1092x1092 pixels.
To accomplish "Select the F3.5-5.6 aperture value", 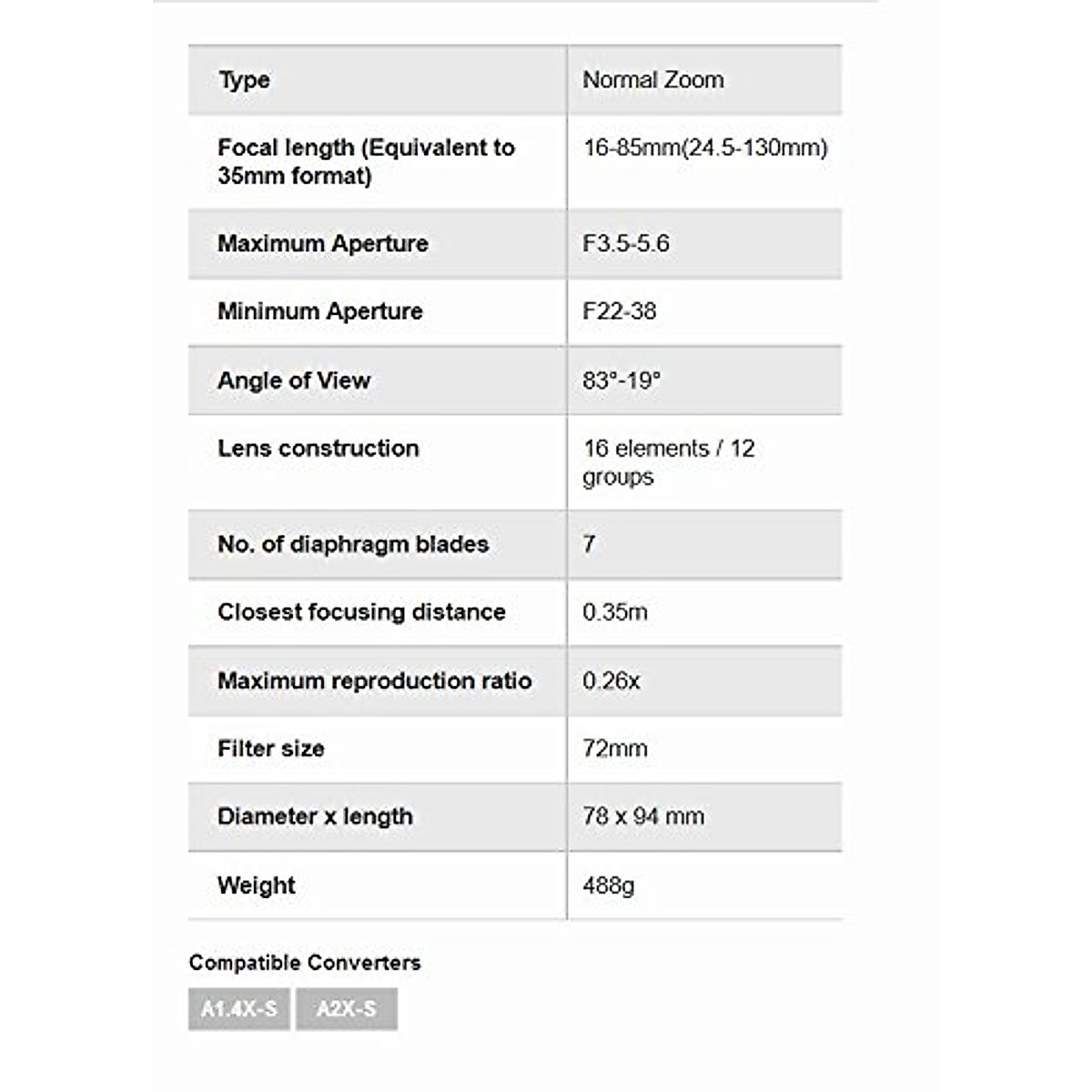I will (626, 244).
